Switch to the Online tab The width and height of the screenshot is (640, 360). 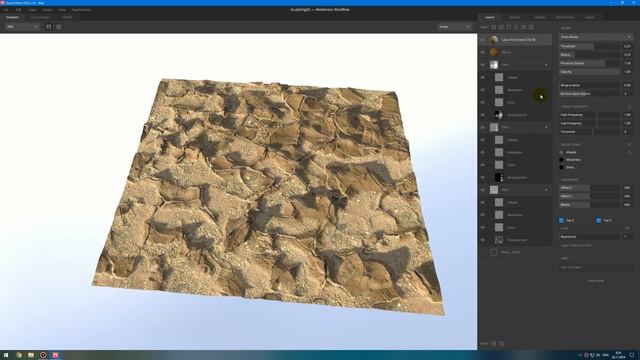[x=67, y=18]
